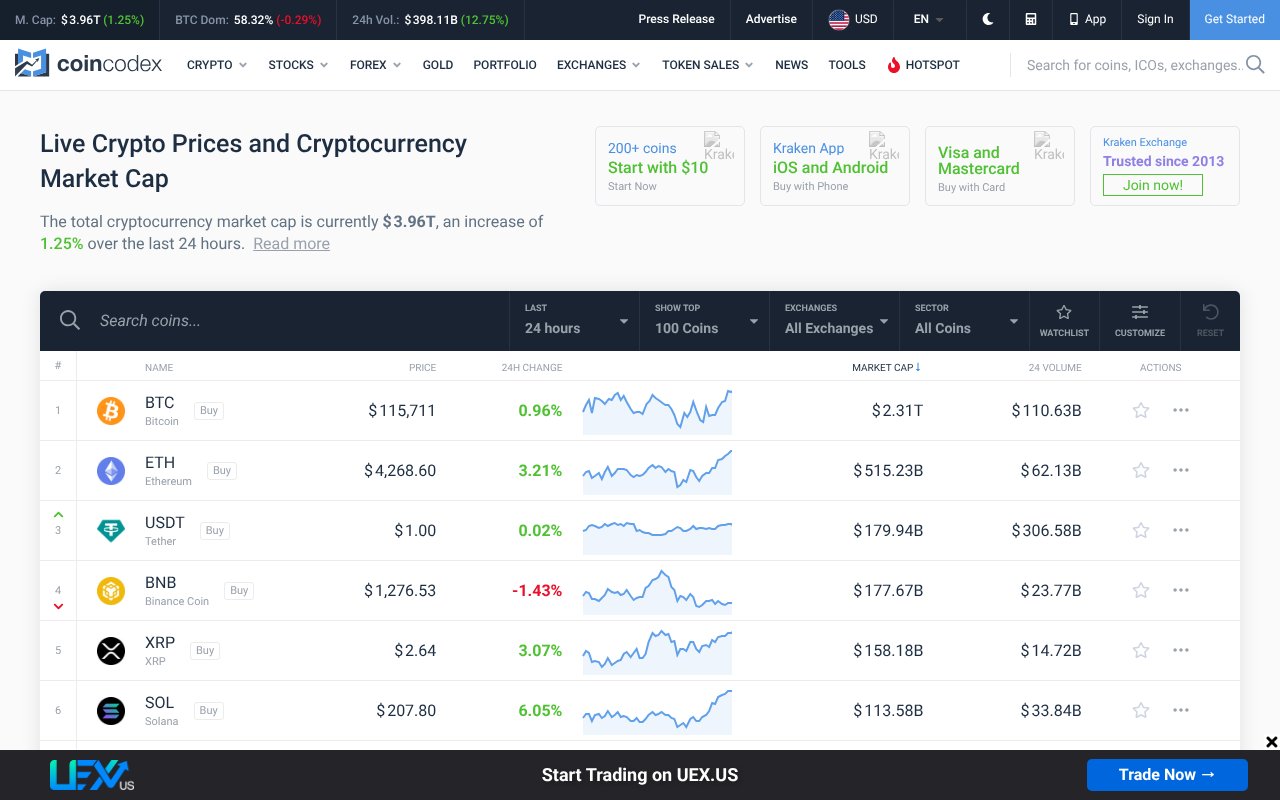Open the Customize columns panel
This screenshot has height=800, width=1280.
tap(1139, 318)
